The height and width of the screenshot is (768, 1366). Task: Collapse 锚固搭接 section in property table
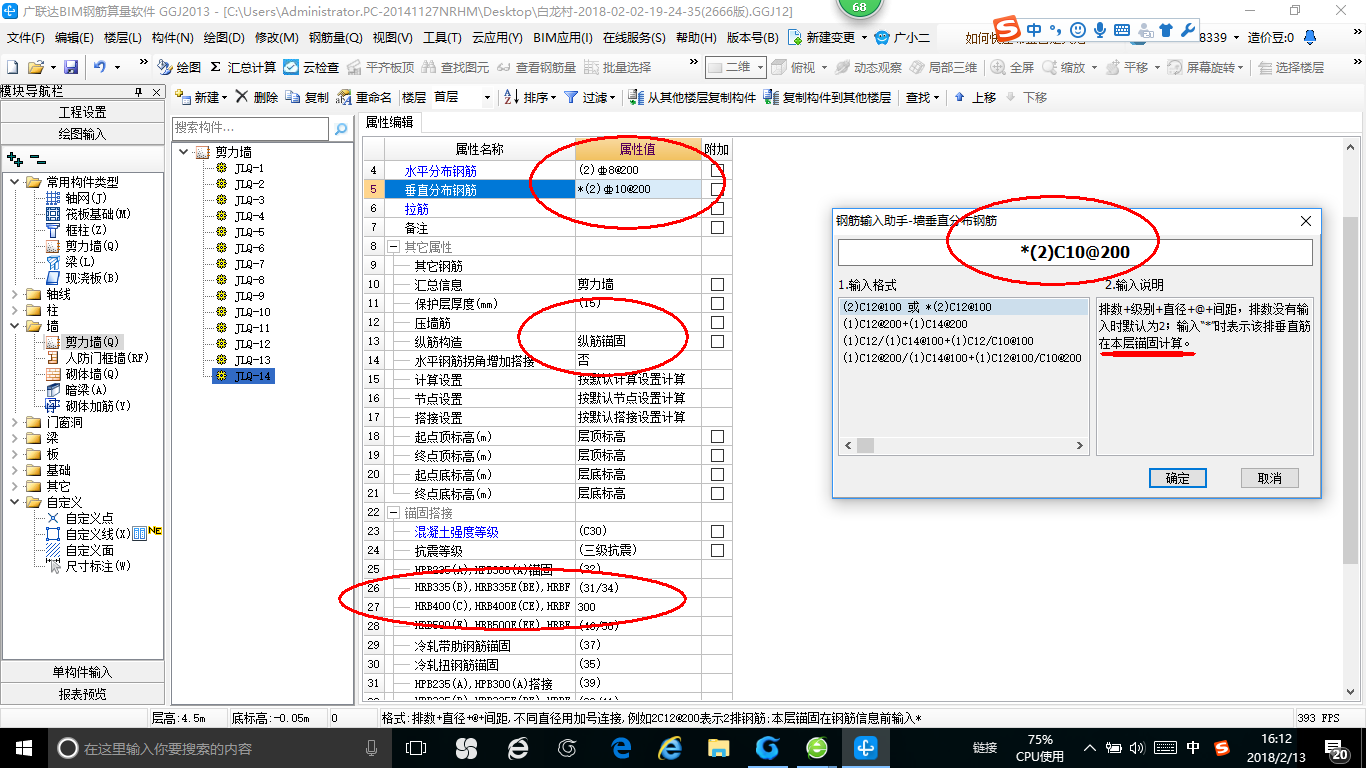[394, 512]
